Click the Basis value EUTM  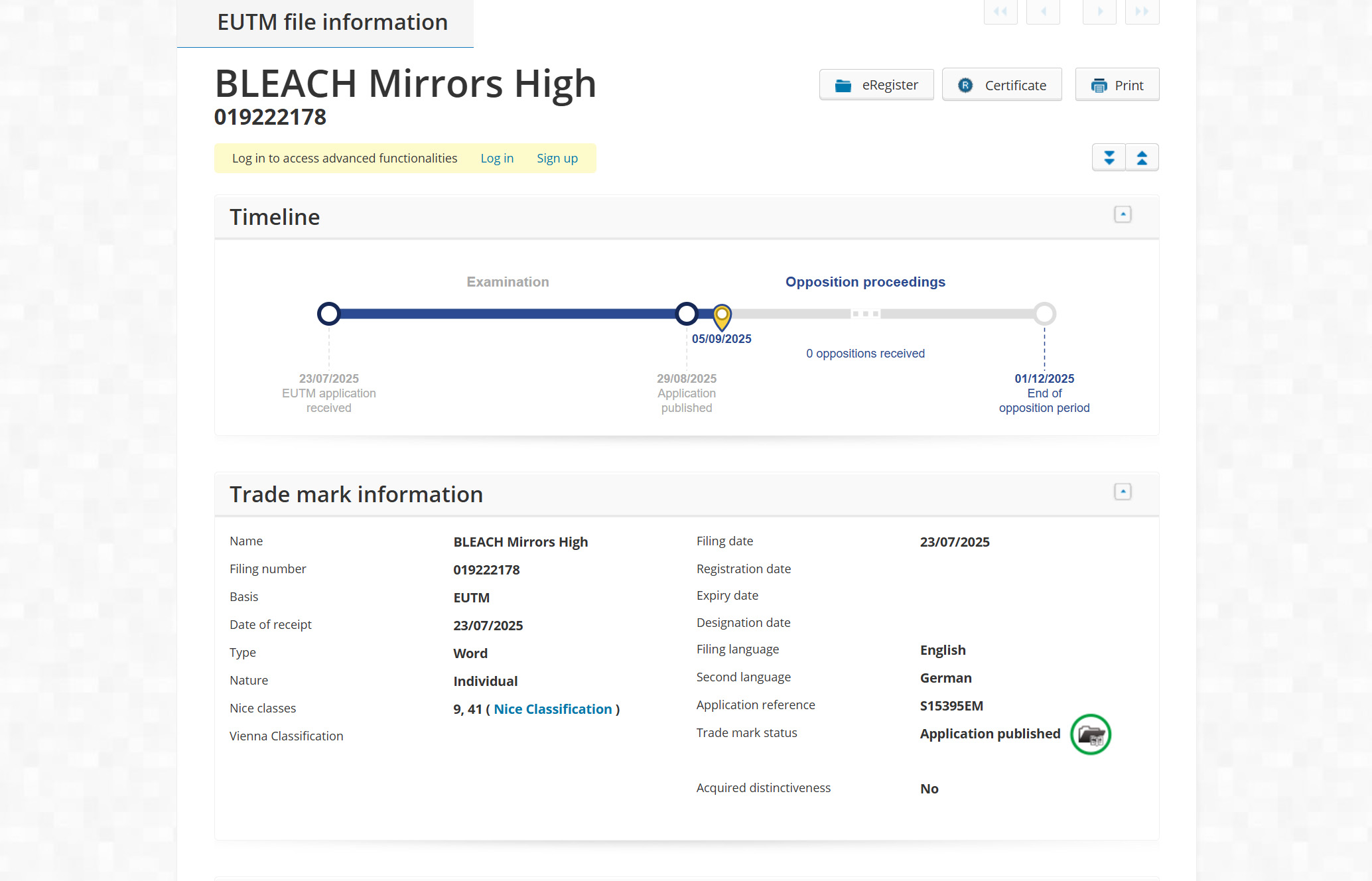coord(471,598)
